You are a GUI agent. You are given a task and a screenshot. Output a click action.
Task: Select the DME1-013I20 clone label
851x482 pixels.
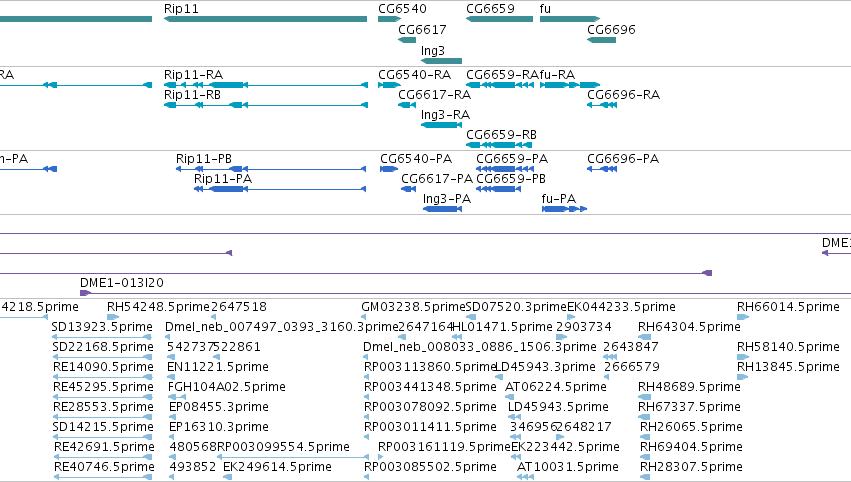tap(122, 283)
